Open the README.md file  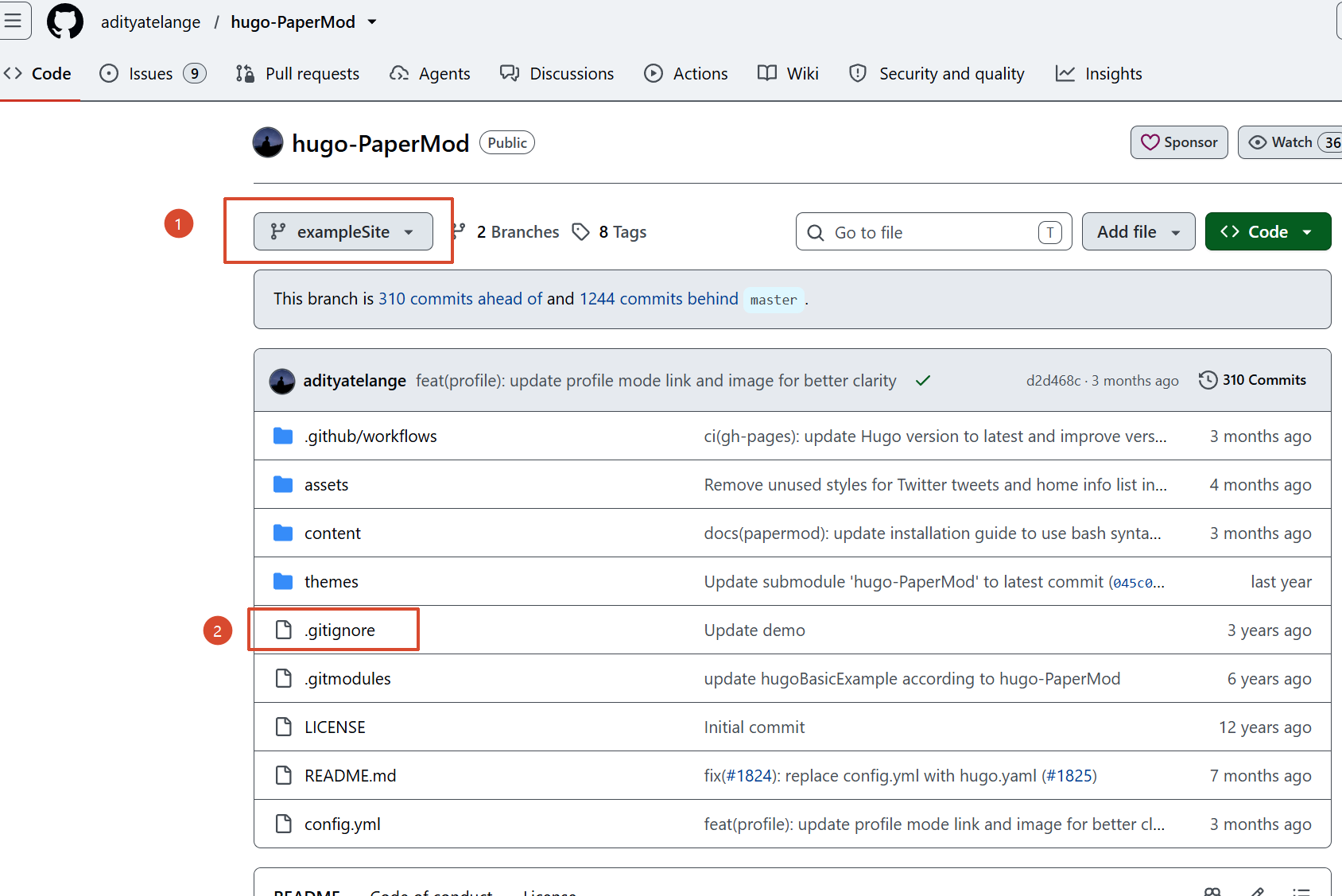click(350, 776)
